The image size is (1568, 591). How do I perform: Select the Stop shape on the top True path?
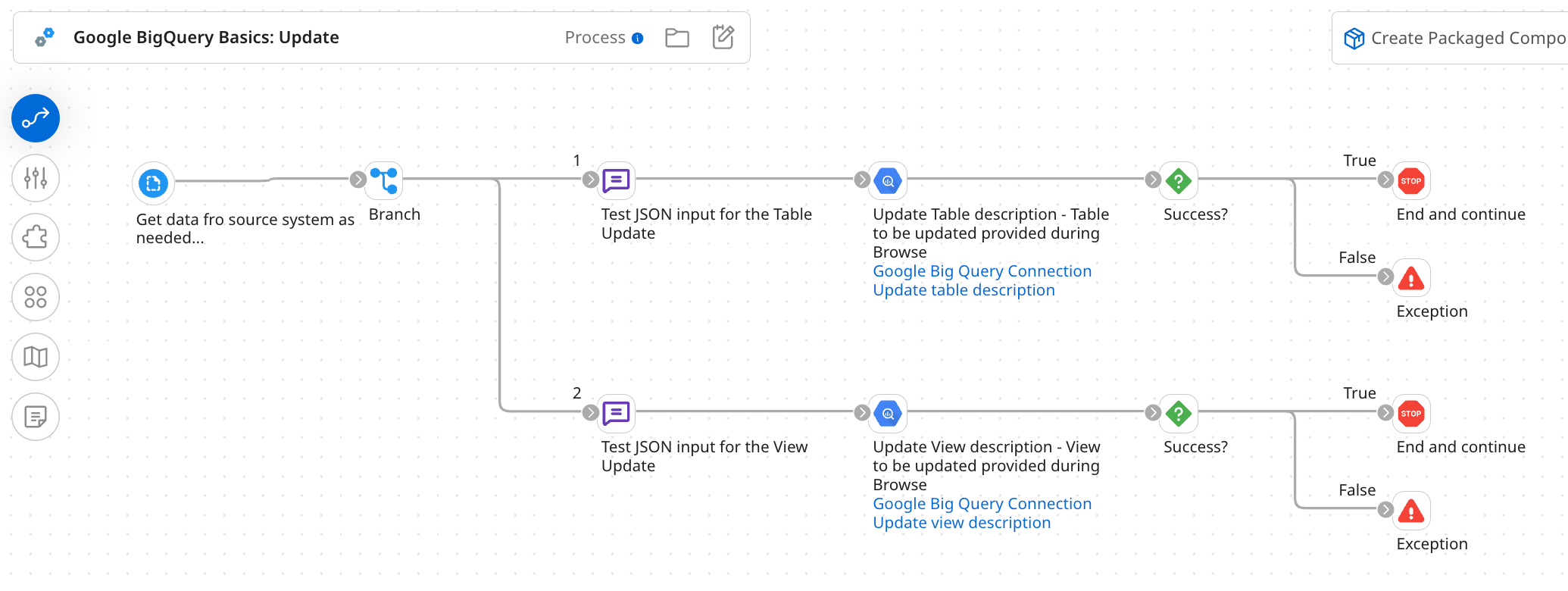(x=1410, y=180)
